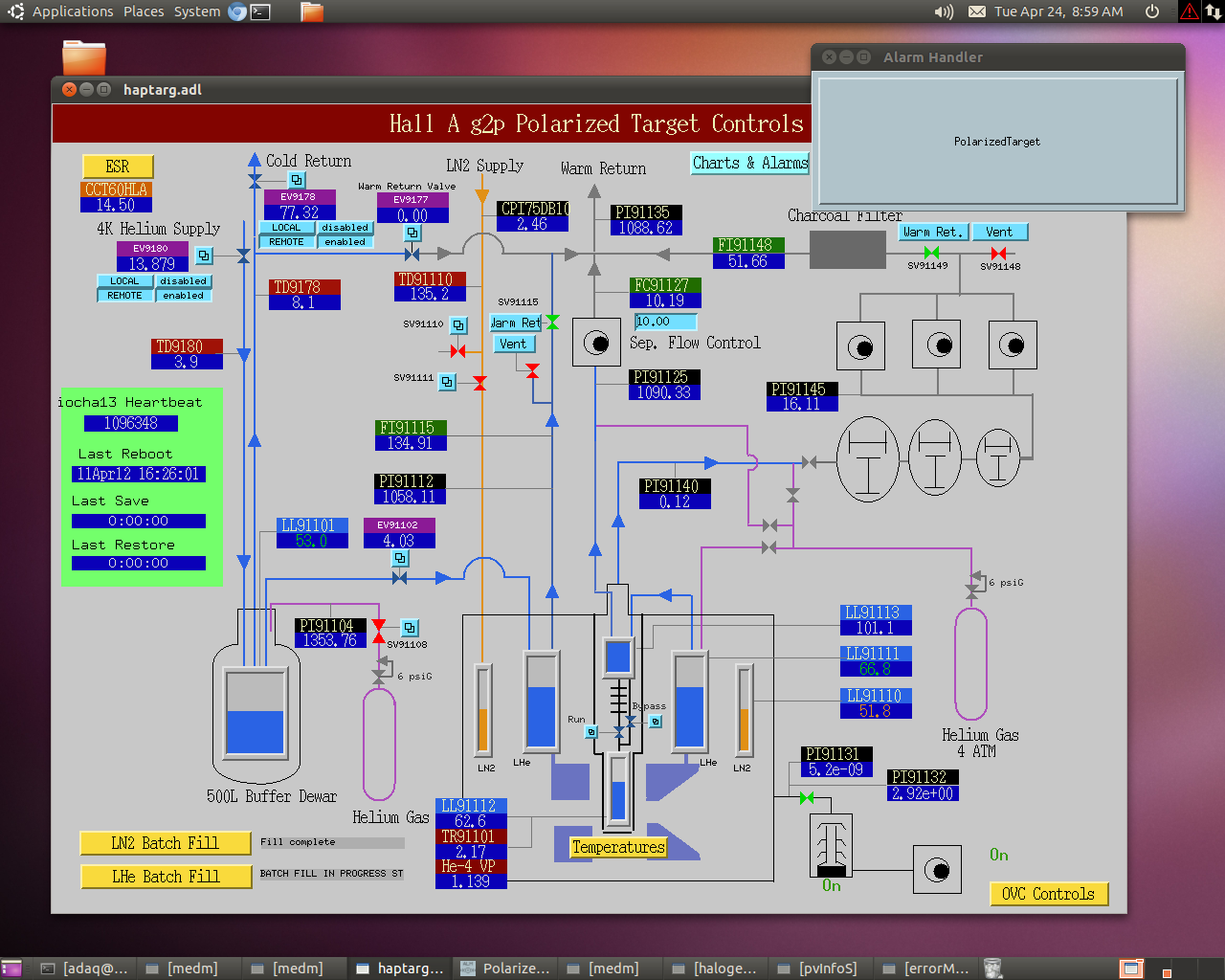Switch to adaq@ terminal taskbar entry
The height and width of the screenshot is (980, 1225).
pos(84,969)
